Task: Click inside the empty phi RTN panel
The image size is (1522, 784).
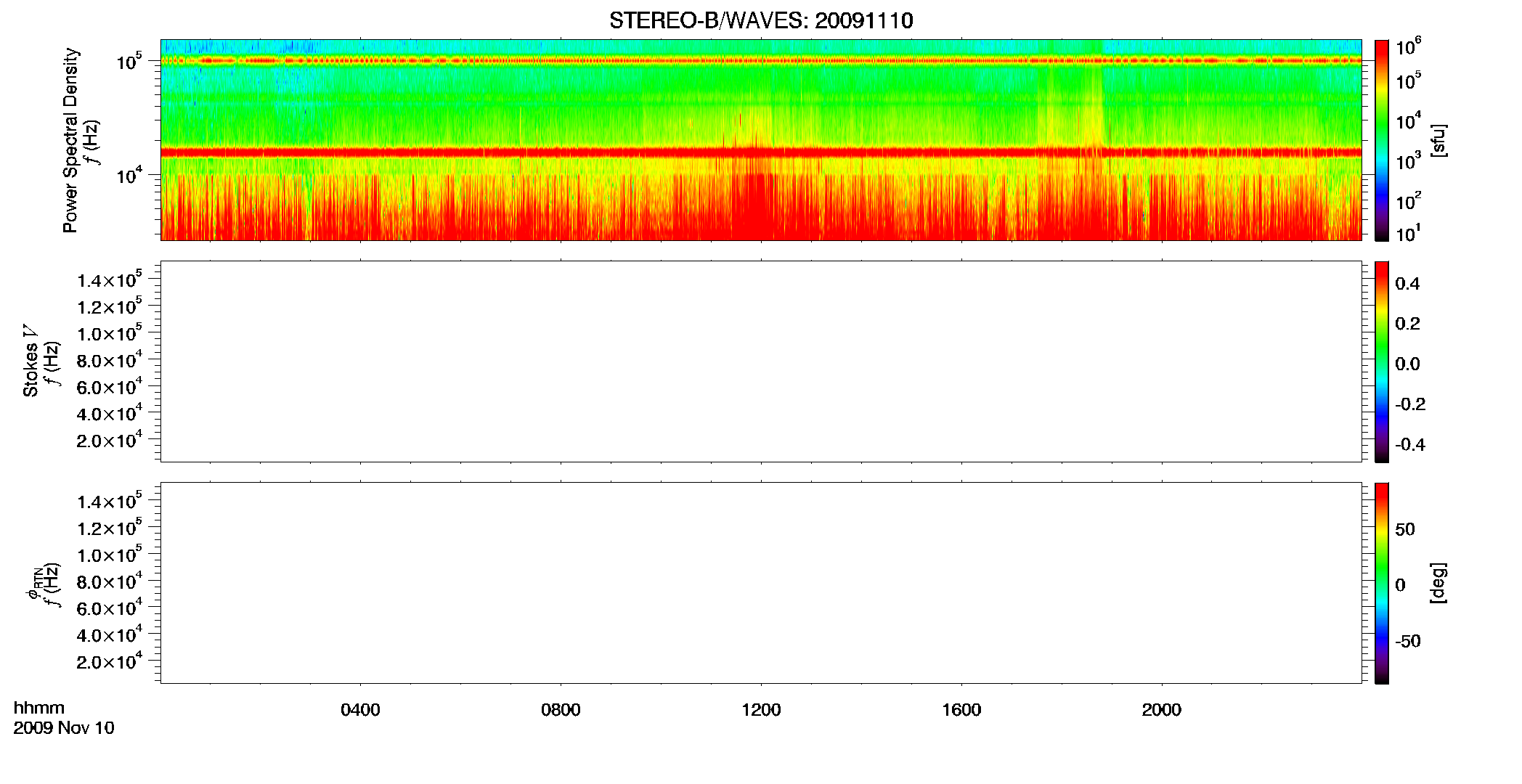Action: [x=761, y=583]
